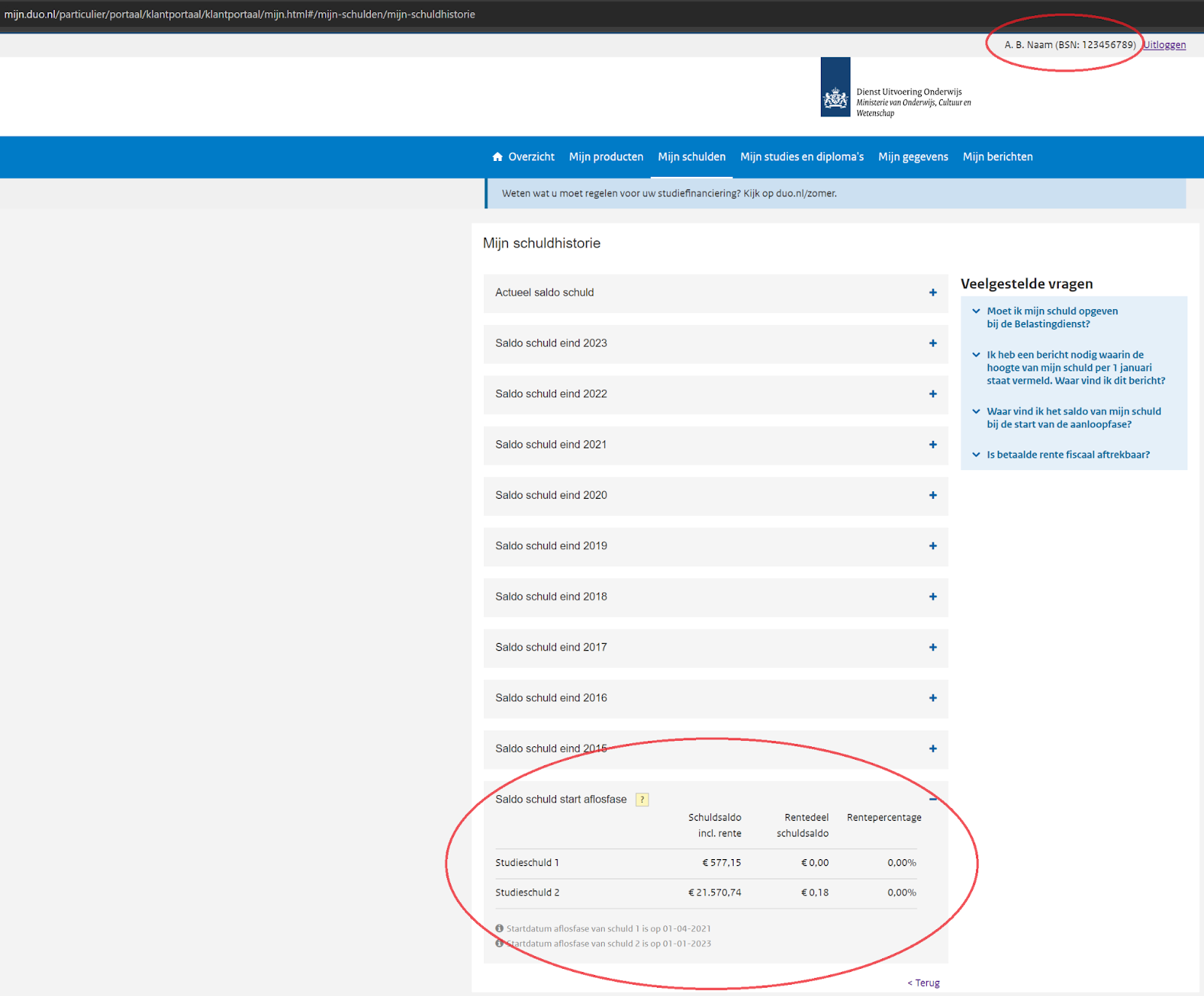1204x996 pixels.
Task: Click the Terug link
Action: click(923, 982)
